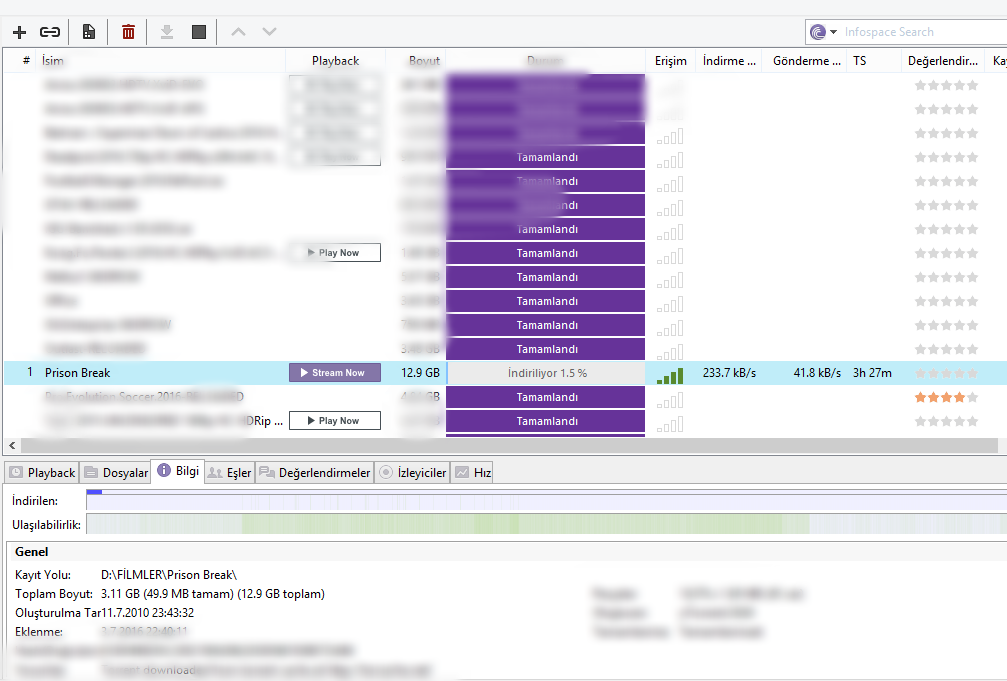Click the Start download arrow icon
The width and height of the screenshot is (1007, 681).
pyautogui.click(x=167, y=31)
